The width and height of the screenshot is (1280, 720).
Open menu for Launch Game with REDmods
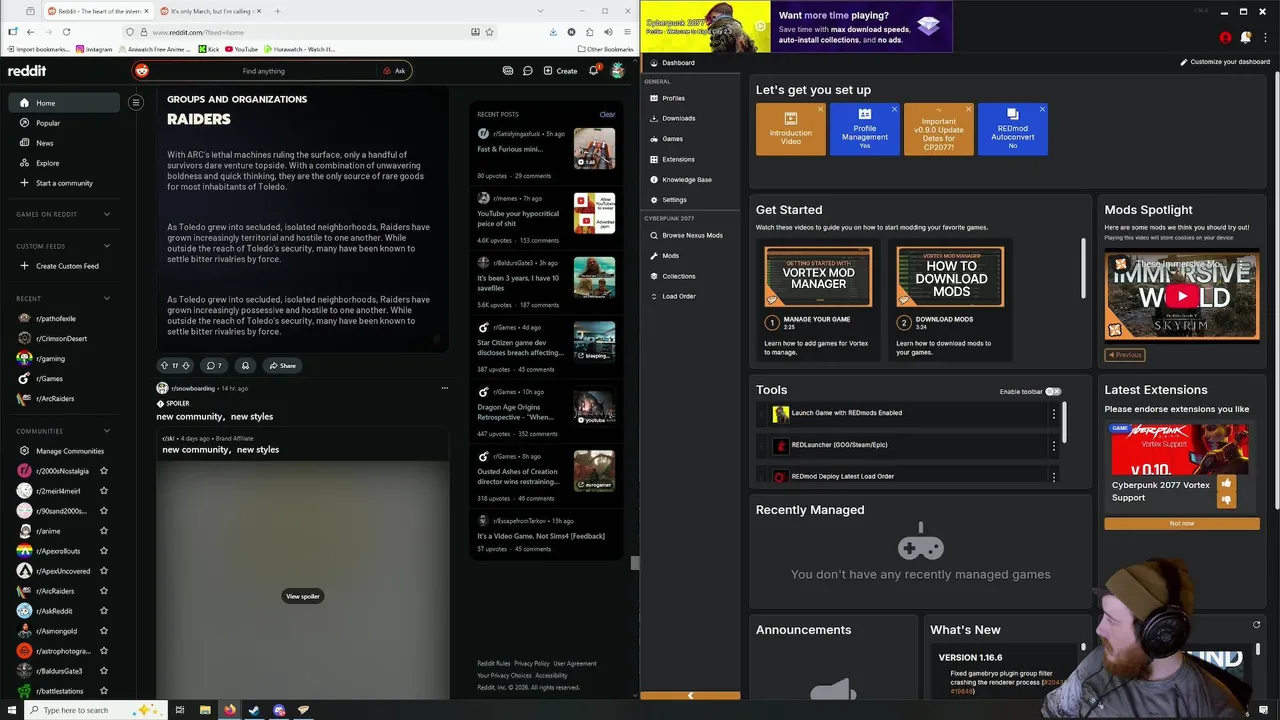tap(1053, 414)
